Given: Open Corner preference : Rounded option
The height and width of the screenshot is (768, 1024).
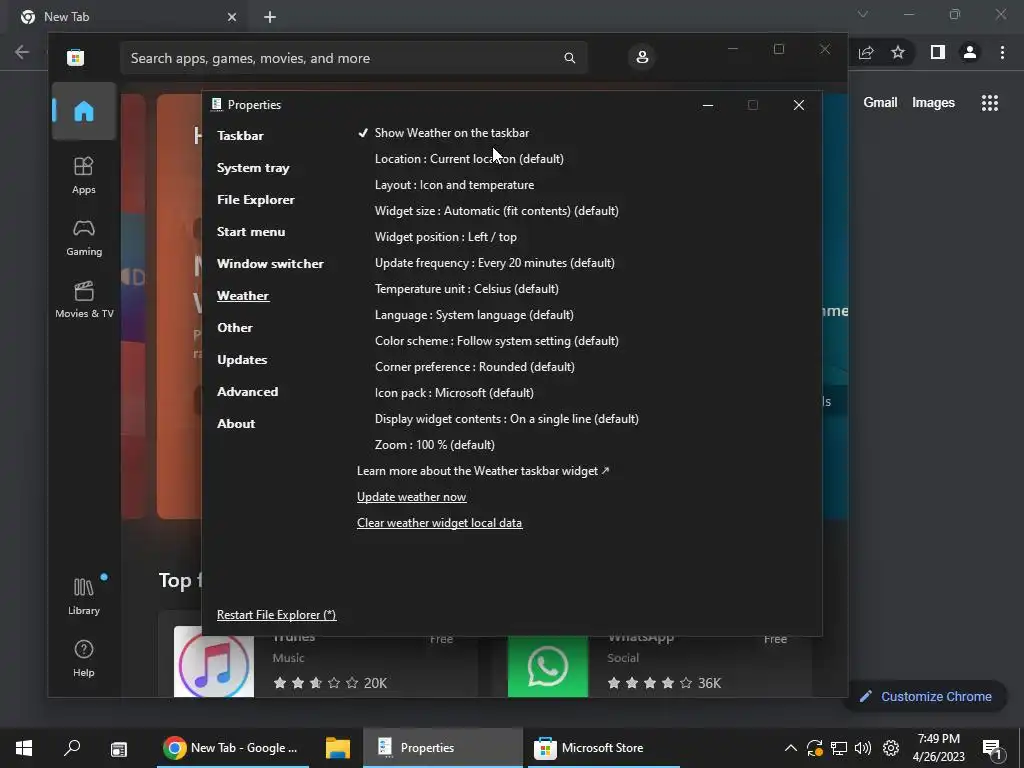Looking at the screenshot, I should coord(475,367).
